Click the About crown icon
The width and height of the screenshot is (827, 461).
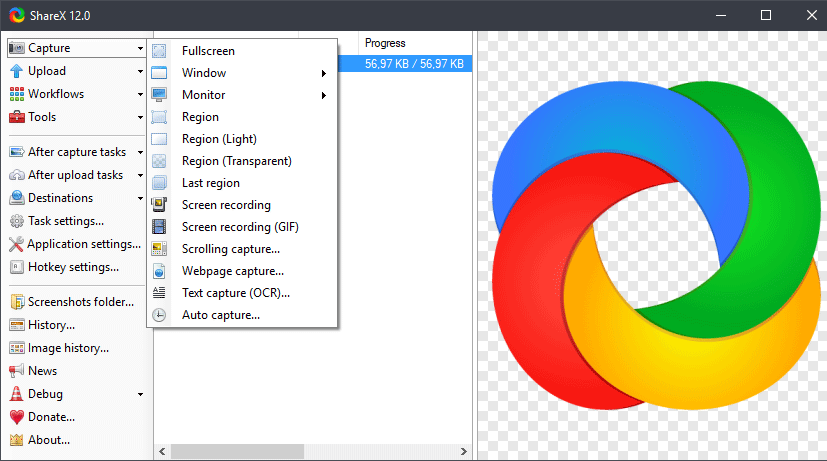coord(17,440)
